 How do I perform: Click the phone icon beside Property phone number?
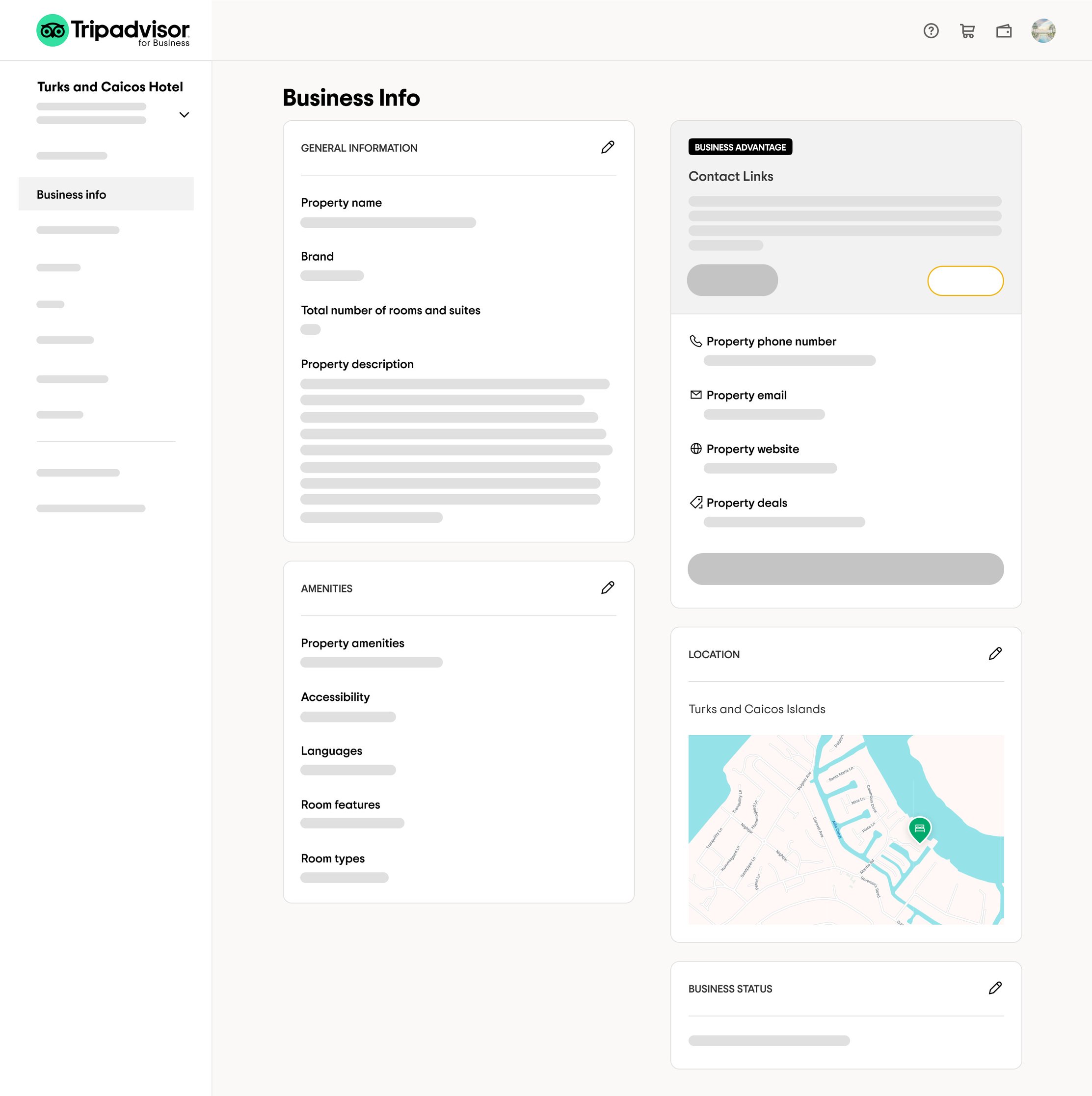(x=695, y=341)
